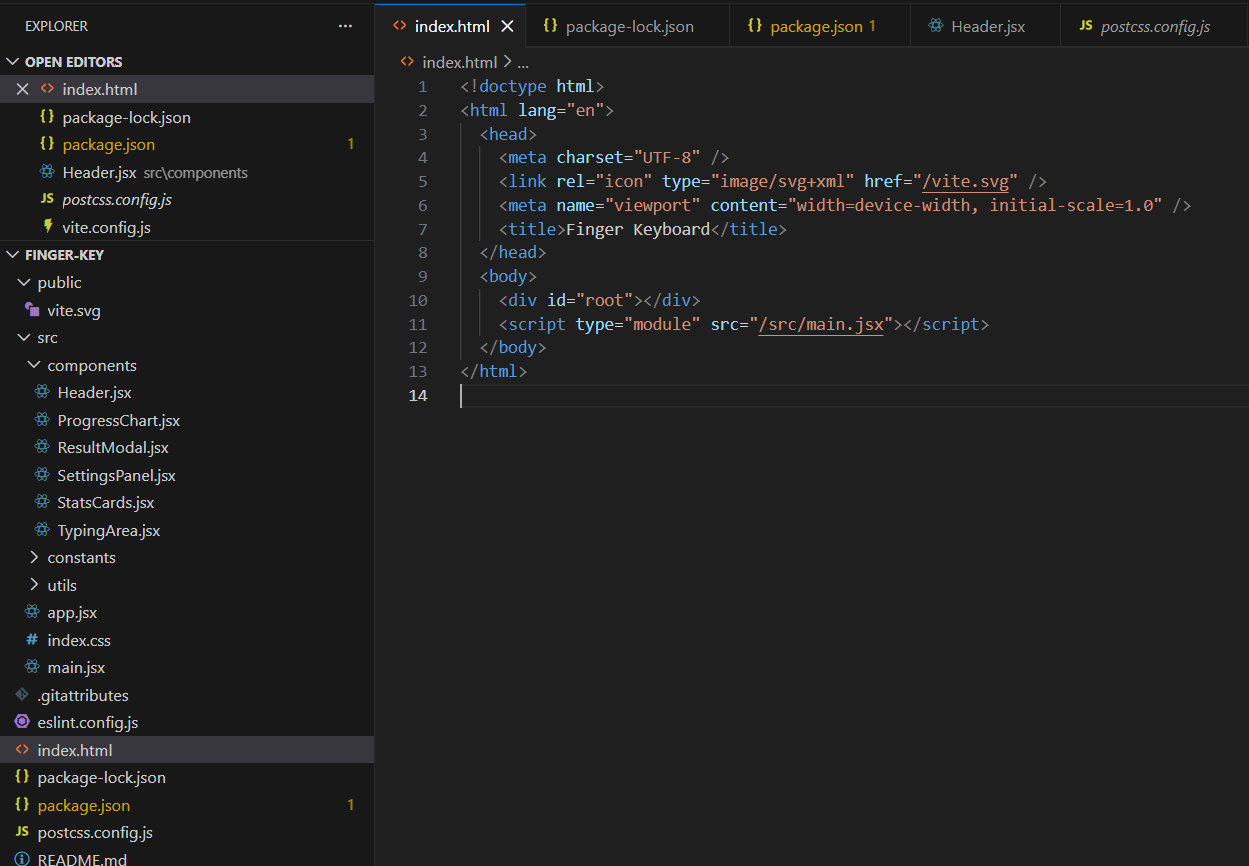Click the React icon beside Header.jsx tab
The width and height of the screenshot is (1249, 866).
936,27
